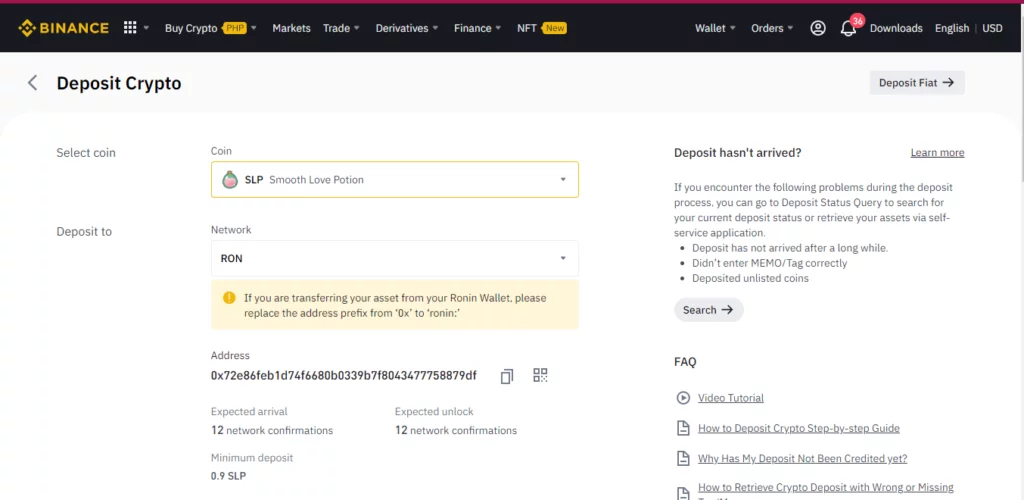
Task: Click the Ronin warning icon
Action: point(229,298)
